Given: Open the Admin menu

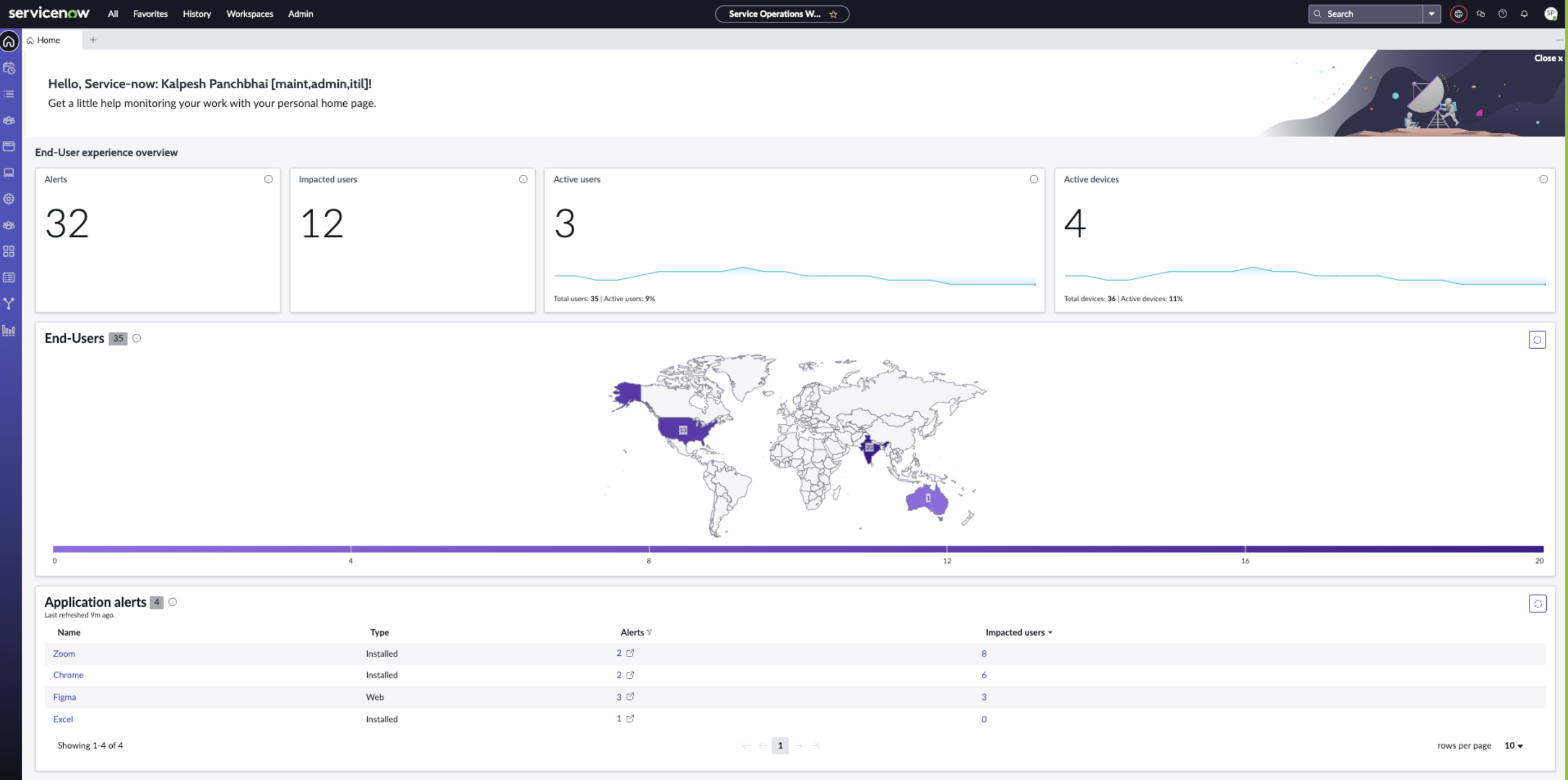Looking at the screenshot, I should click(301, 14).
